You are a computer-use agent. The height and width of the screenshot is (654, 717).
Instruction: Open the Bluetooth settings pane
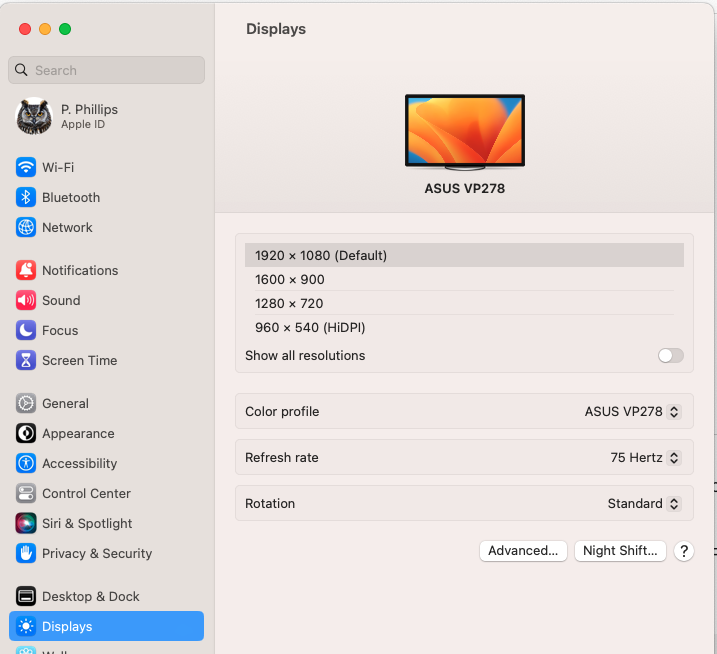pyautogui.click(x=107, y=198)
